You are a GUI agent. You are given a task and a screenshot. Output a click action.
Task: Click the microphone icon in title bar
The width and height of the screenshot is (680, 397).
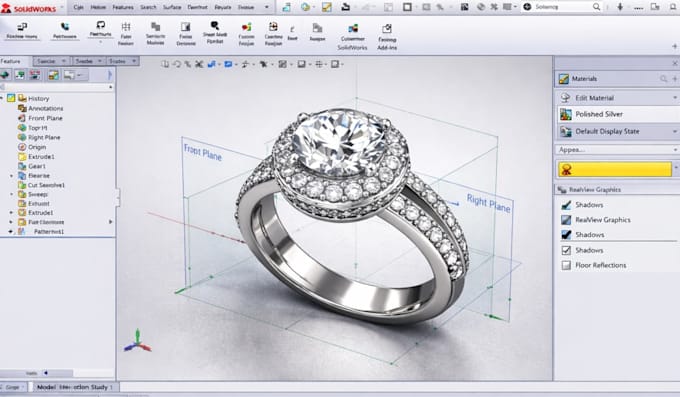pyautogui.click(x=620, y=7)
